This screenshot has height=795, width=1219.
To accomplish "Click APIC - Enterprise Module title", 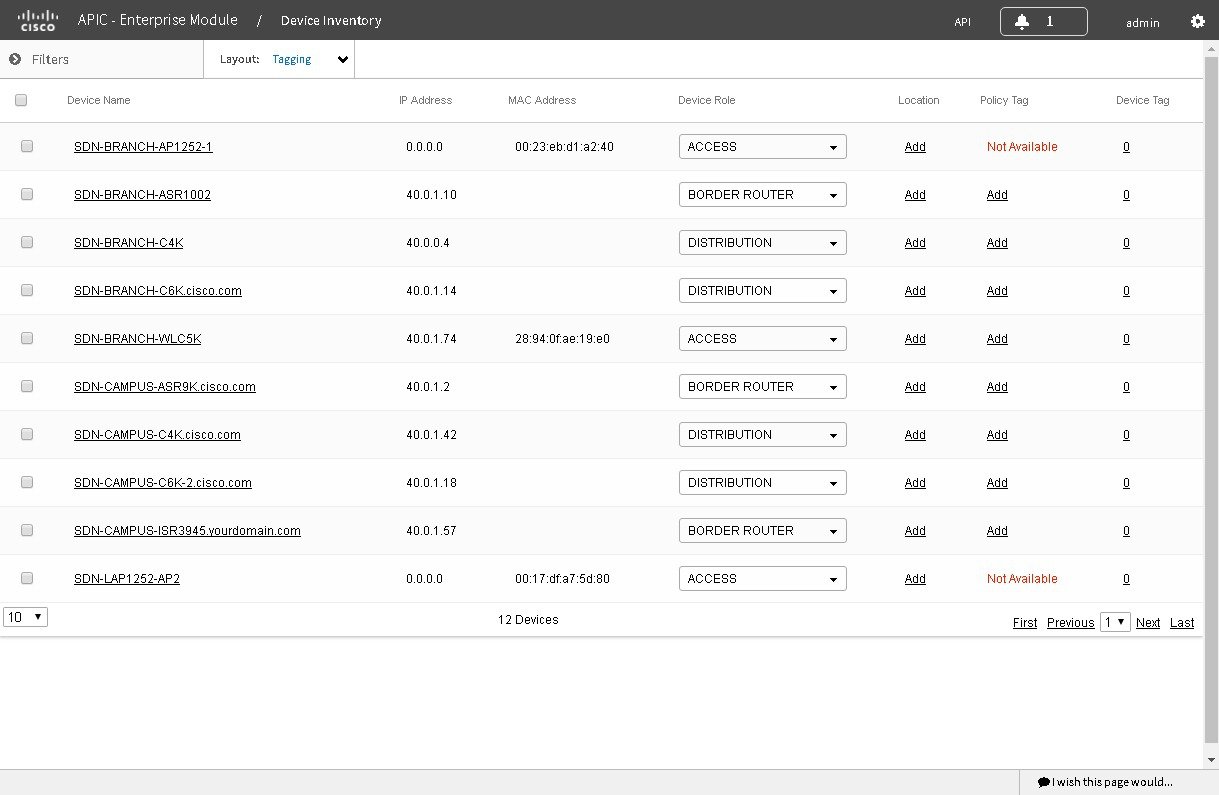I will tap(158, 20).
